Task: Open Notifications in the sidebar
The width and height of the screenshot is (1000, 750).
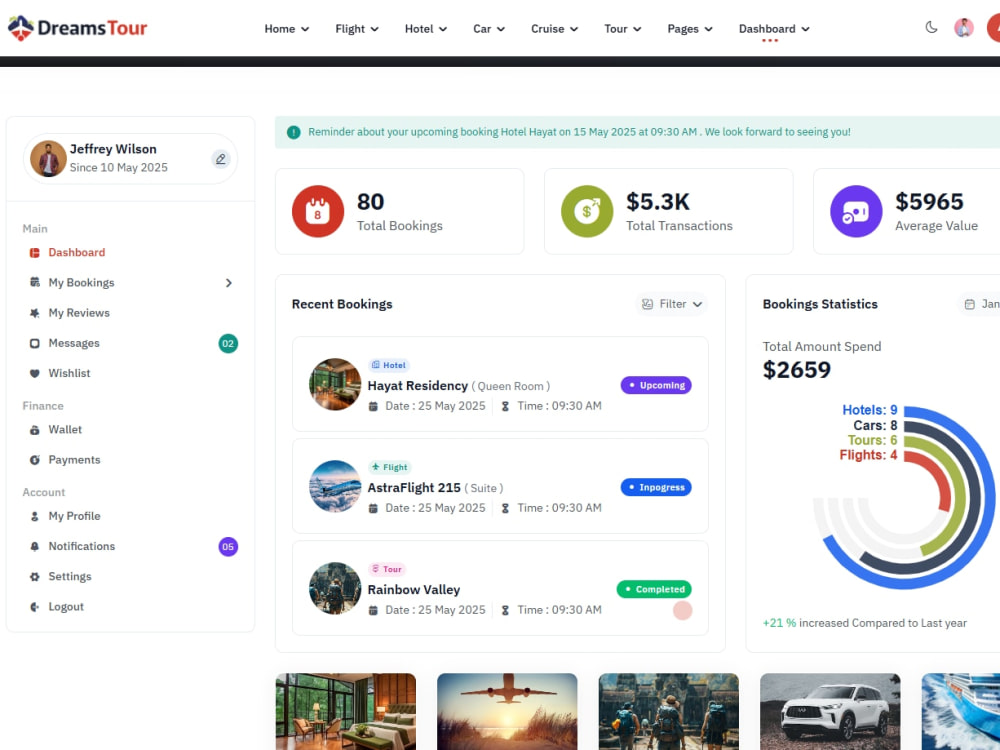Action: [82, 546]
